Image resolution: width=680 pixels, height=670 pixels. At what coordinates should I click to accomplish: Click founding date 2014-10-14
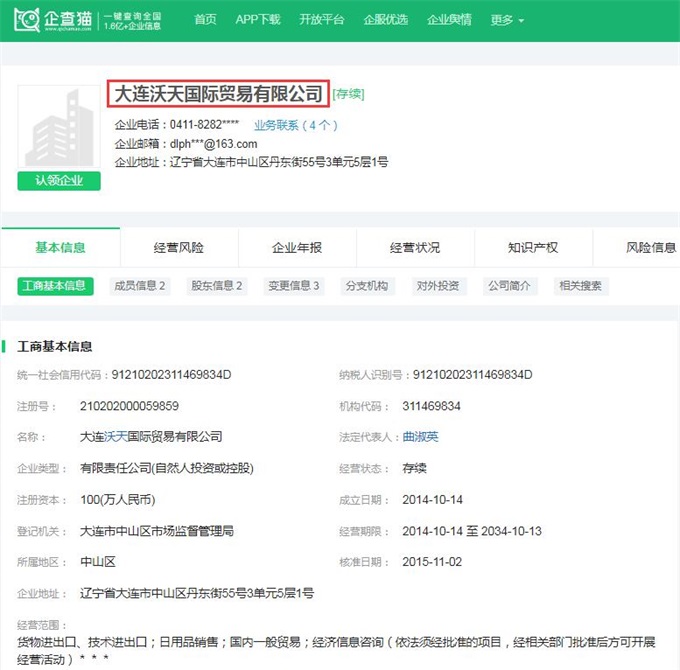[x=432, y=500]
